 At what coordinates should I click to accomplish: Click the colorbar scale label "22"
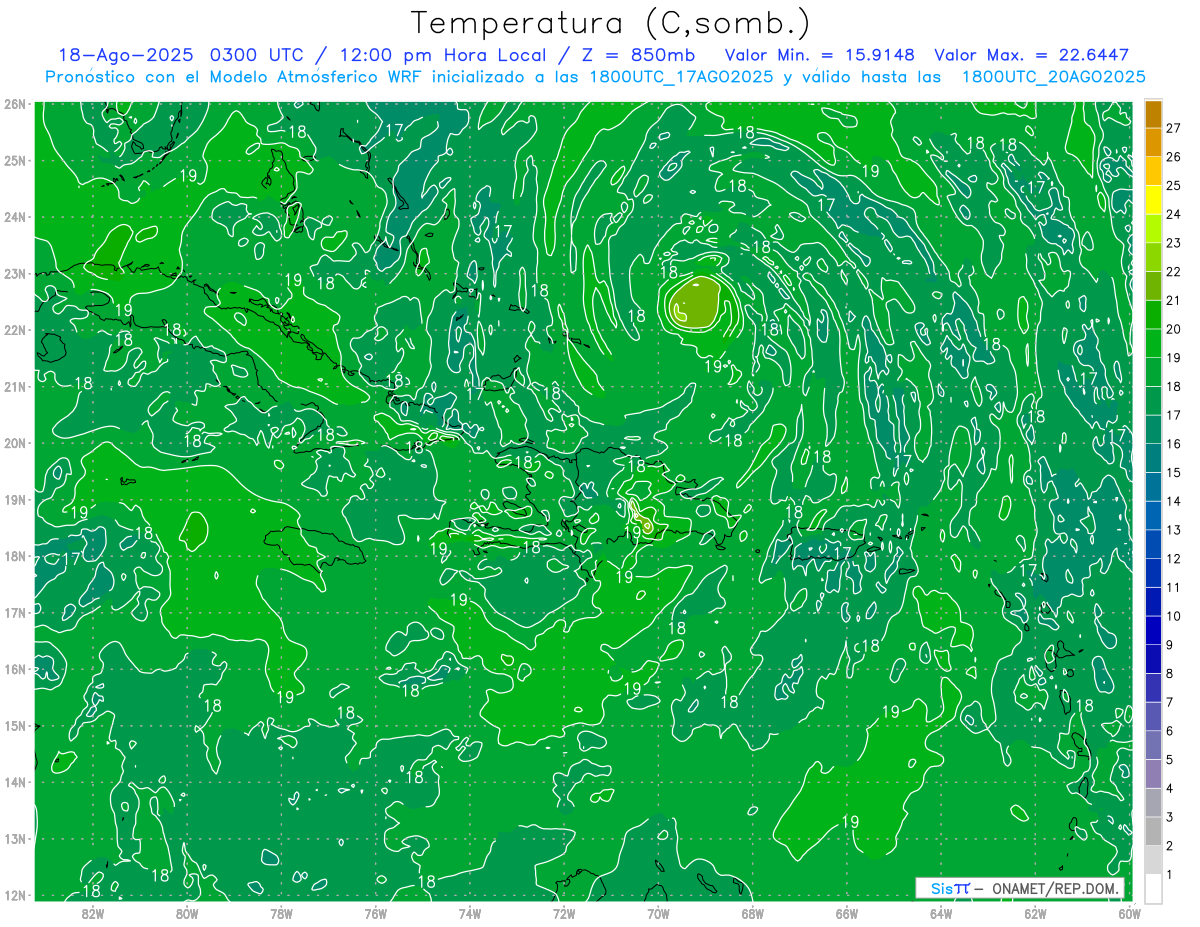pyautogui.click(x=1174, y=272)
